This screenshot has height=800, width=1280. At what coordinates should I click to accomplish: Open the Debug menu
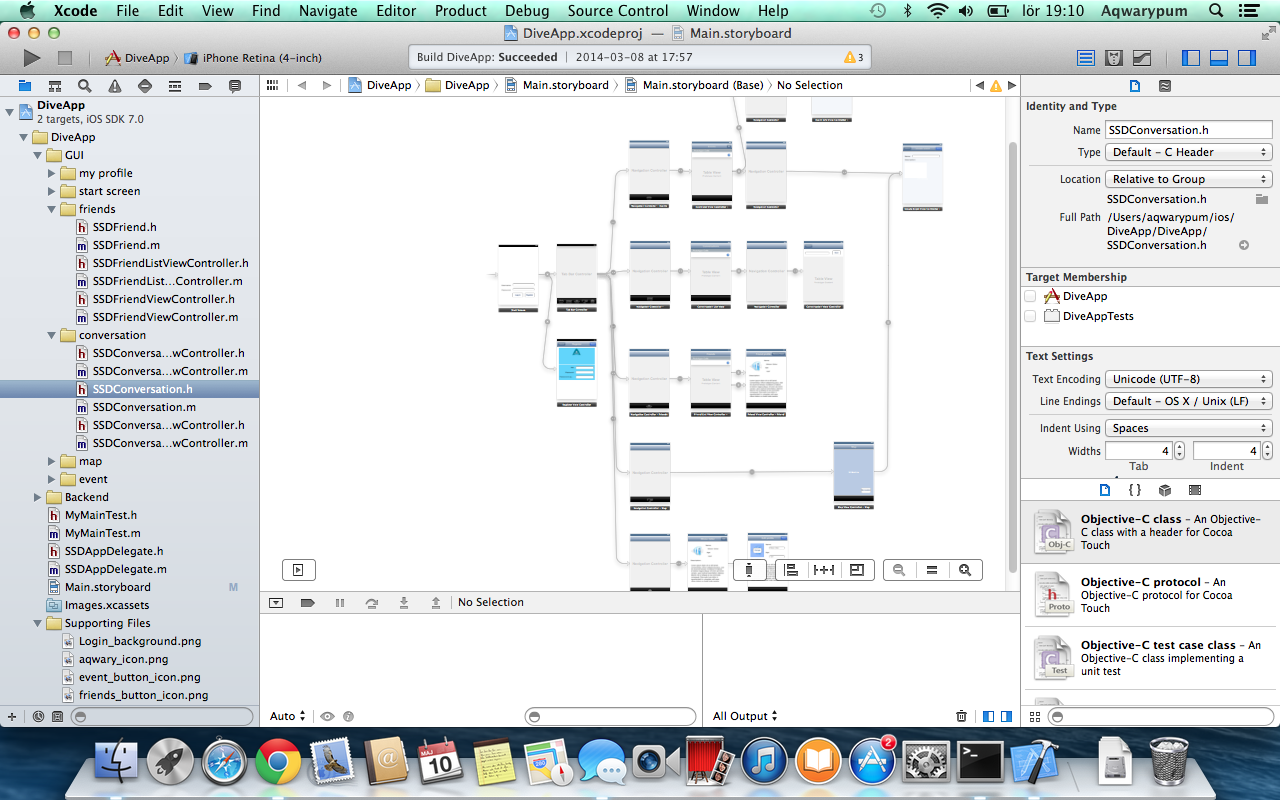point(527,11)
